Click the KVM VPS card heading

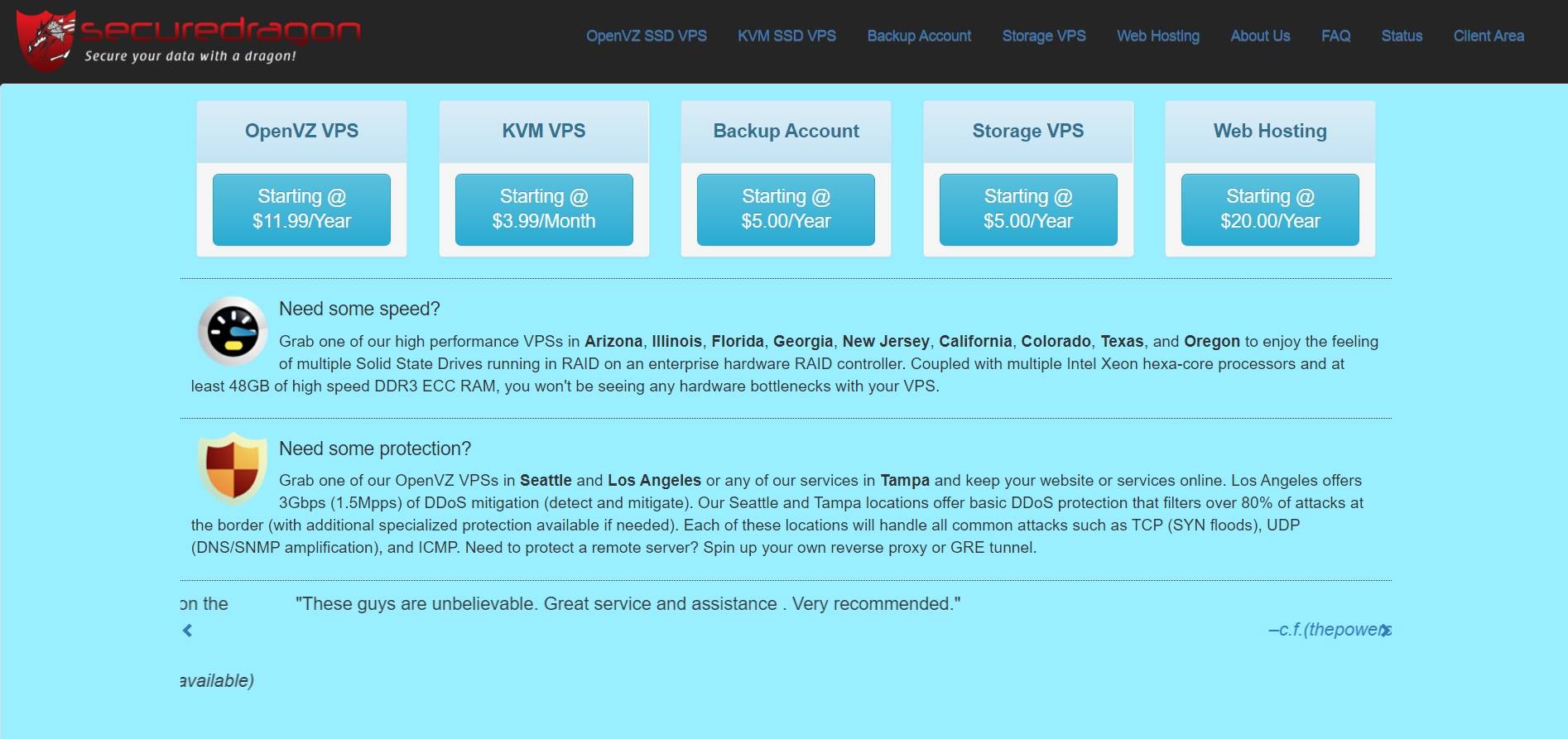(544, 131)
